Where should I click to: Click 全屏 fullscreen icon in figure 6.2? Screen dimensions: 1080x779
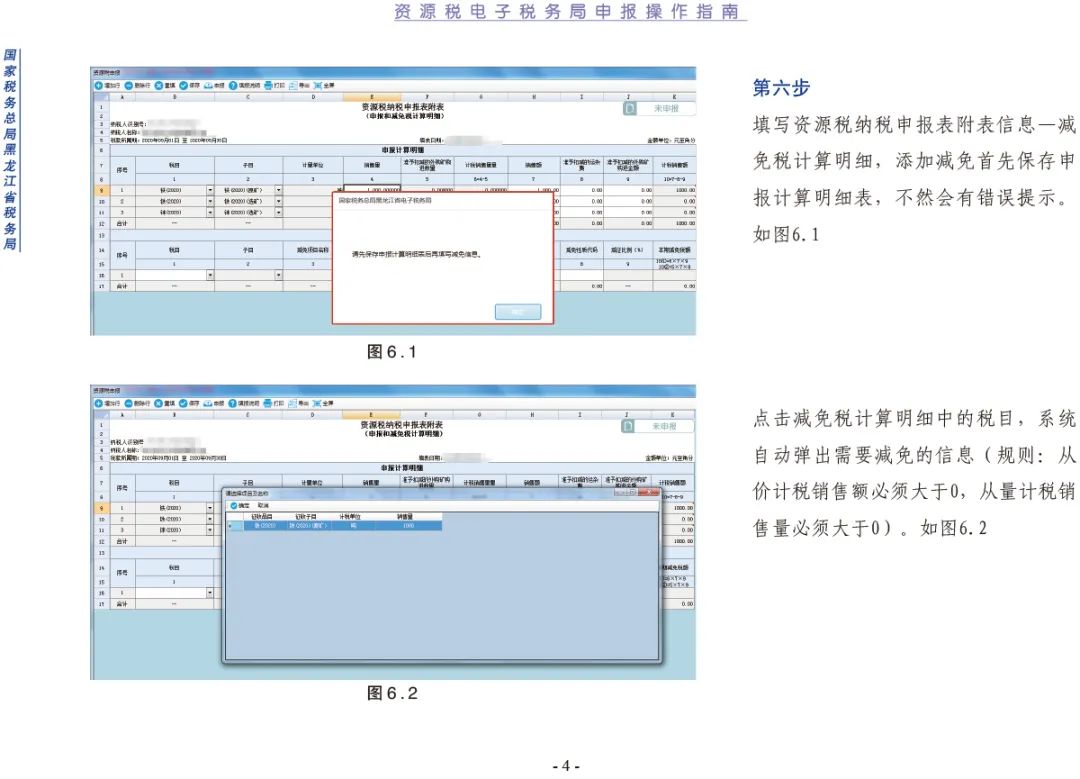click(x=318, y=403)
